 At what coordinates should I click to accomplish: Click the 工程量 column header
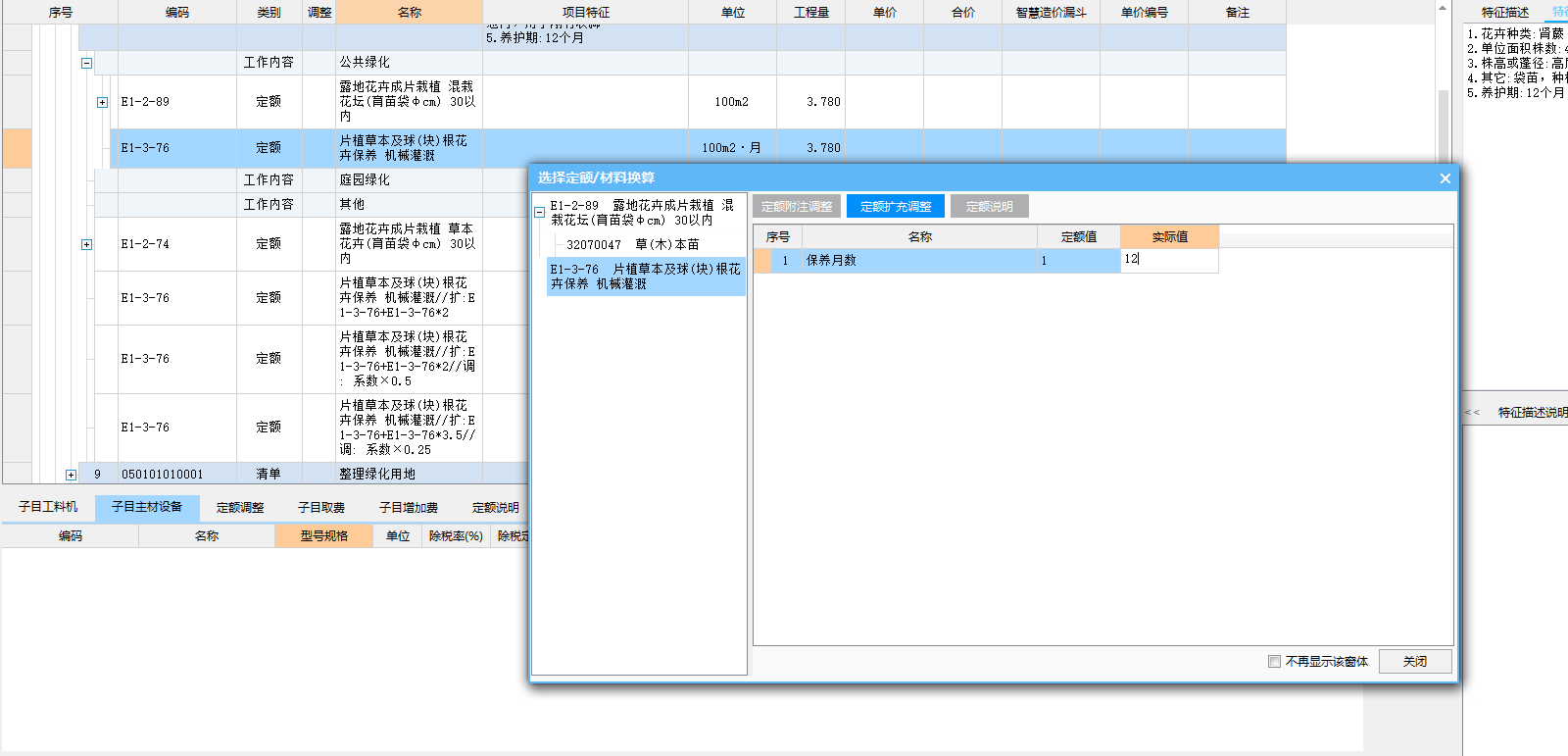click(x=811, y=12)
